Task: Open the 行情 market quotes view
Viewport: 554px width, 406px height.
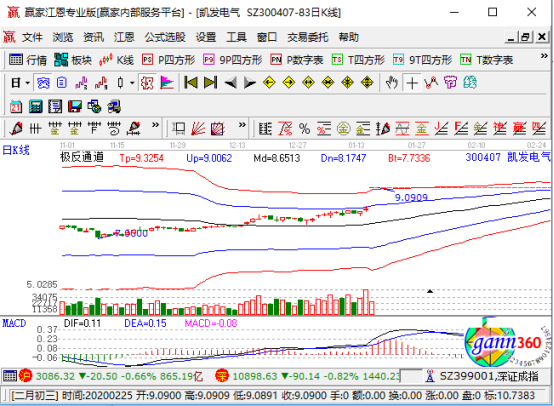Action: (x=28, y=60)
